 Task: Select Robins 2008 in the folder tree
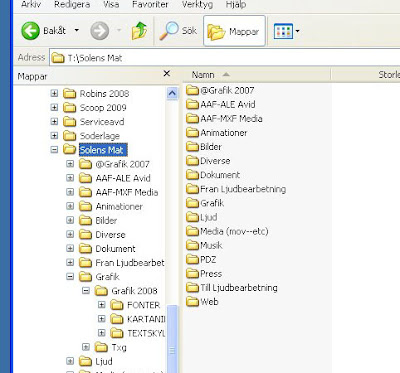(x=104, y=94)
